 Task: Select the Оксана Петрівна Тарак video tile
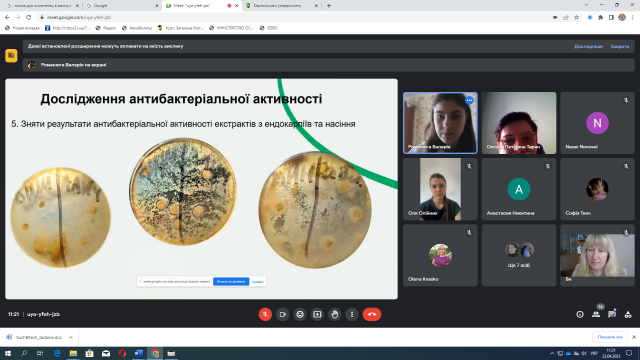click(519, 123)
